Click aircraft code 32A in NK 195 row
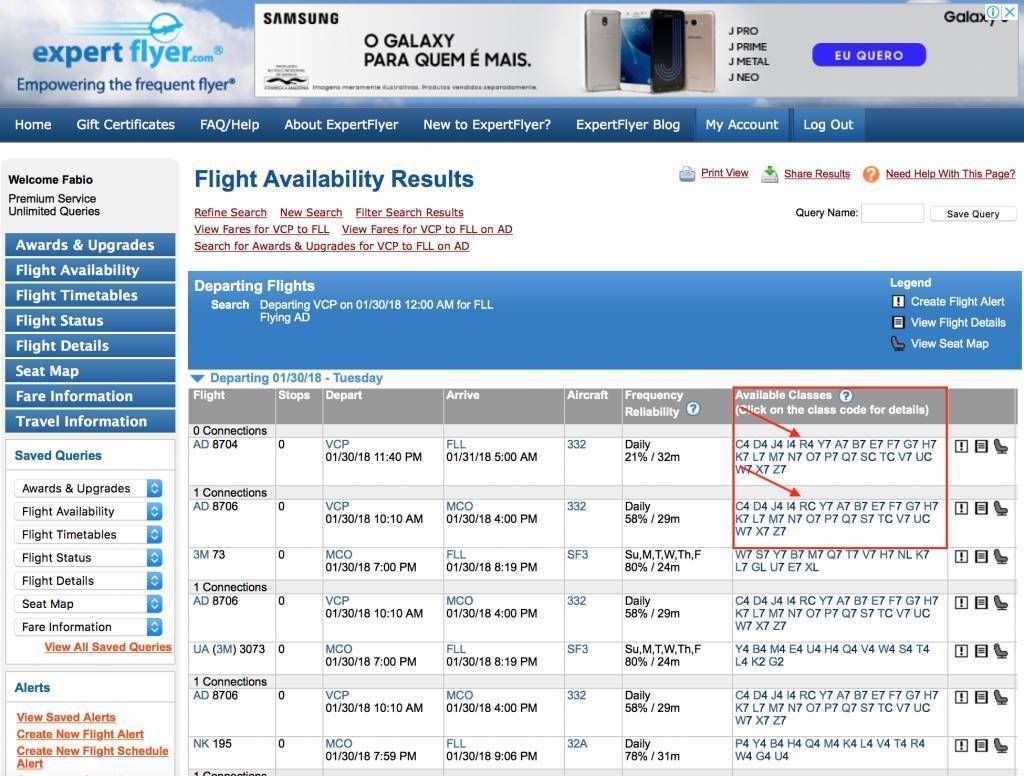This screenshot has width=1024, height=776. 577,744
